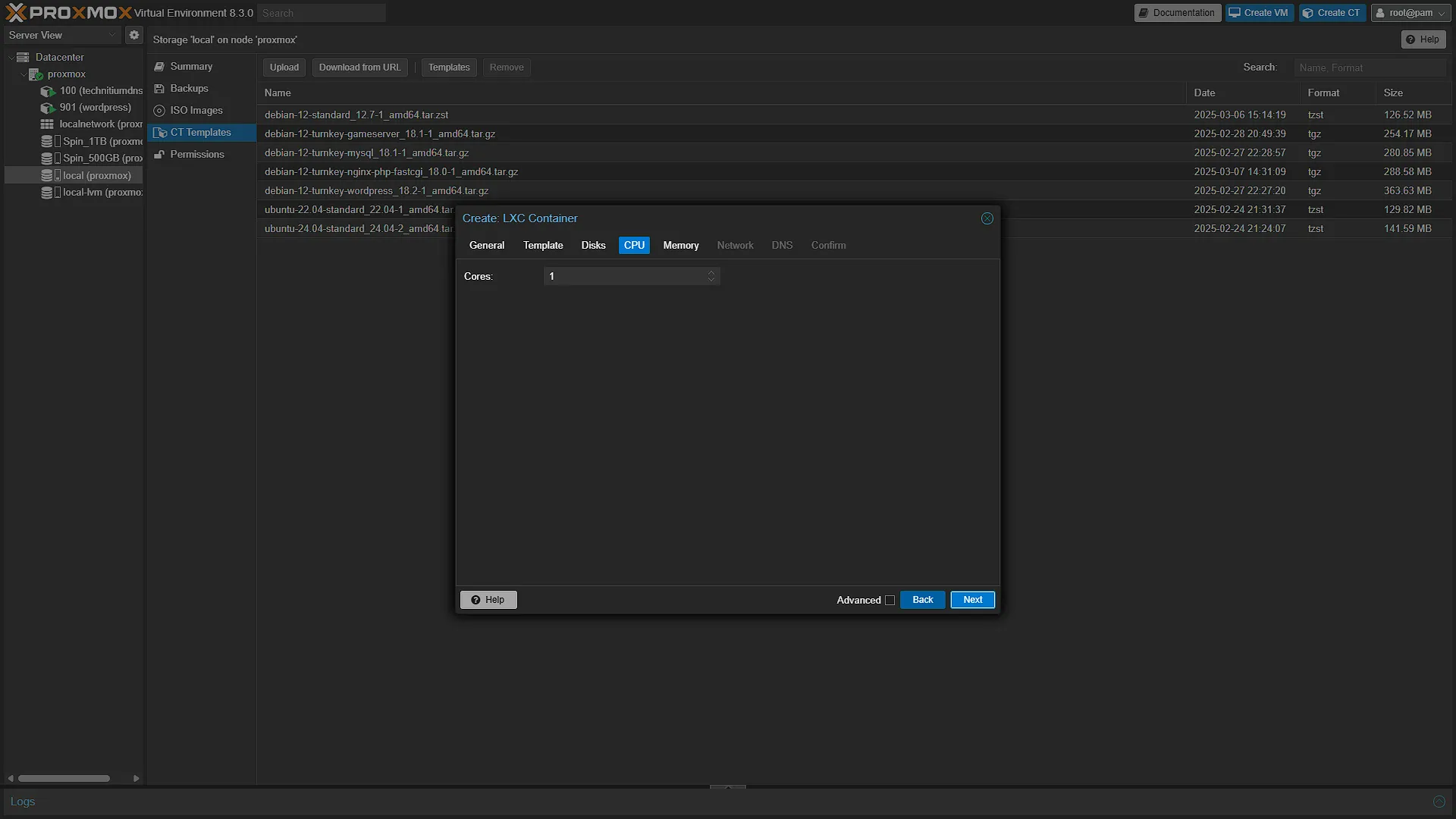Screen dimensions: 1456x819
Task: Click the Backups floppy disk icon
Action: pos(159,89)
